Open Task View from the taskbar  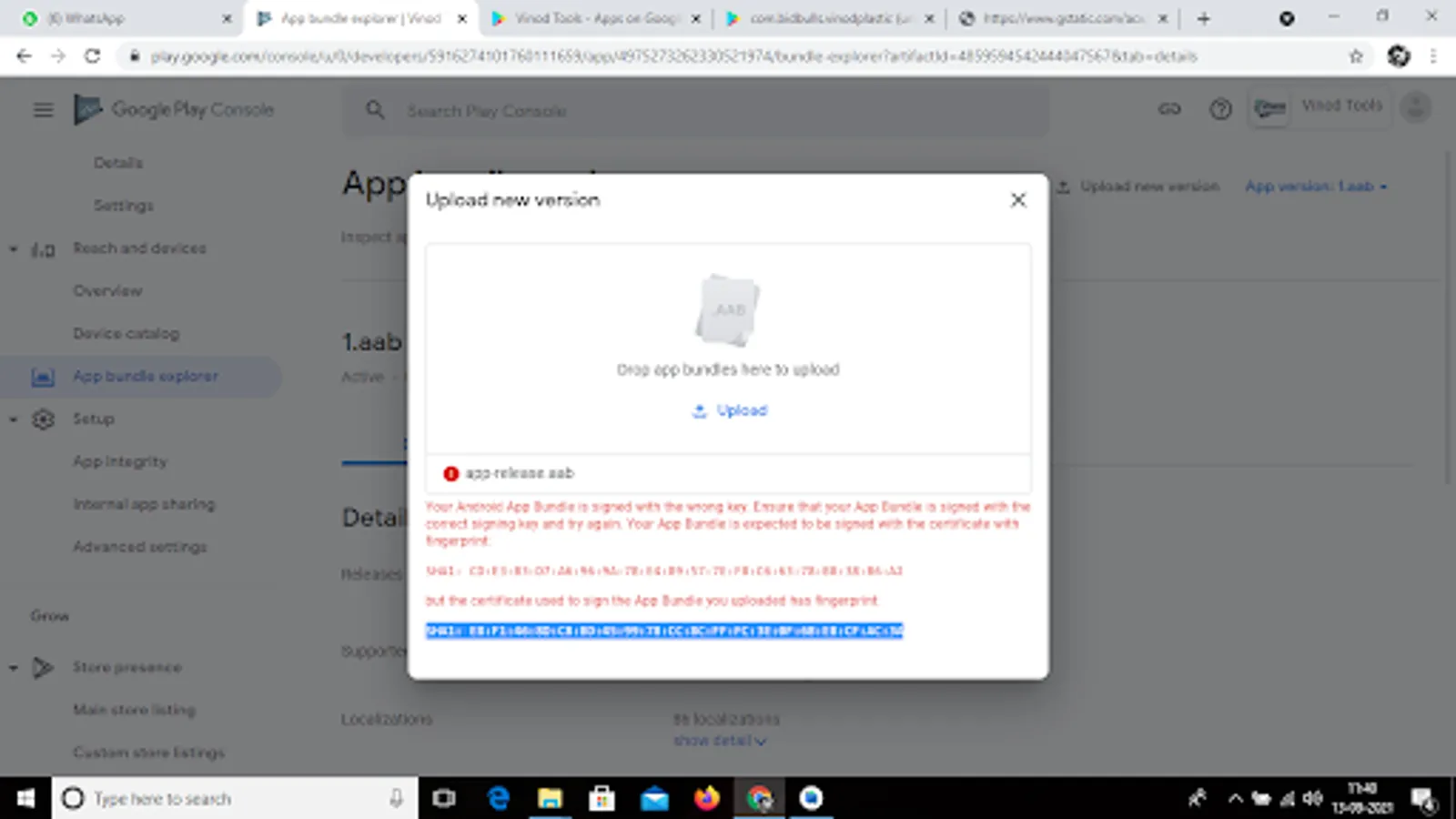point(444,798)
